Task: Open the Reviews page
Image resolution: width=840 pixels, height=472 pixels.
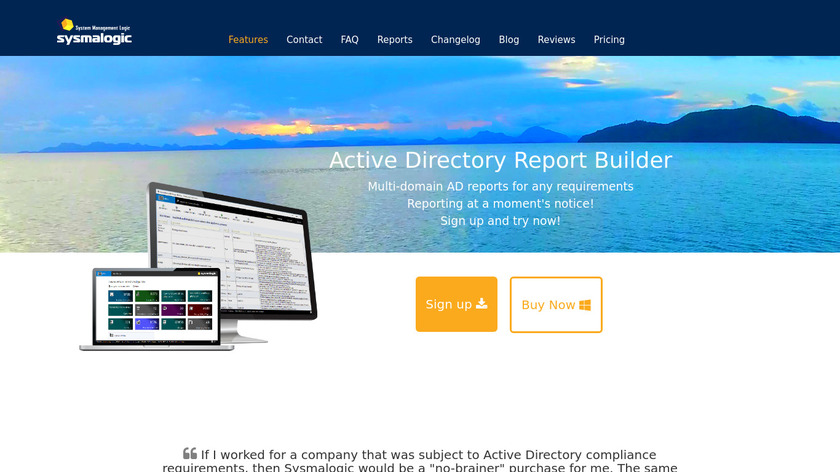Action: [x=557, y=40]
